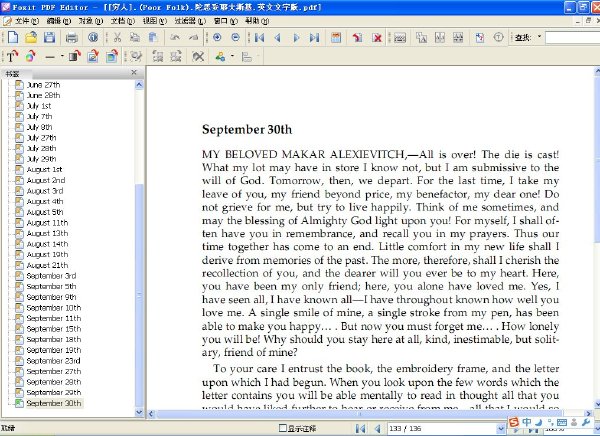
Task: Open the search options dropdown arrow
Action: click(x=540, y=37)
